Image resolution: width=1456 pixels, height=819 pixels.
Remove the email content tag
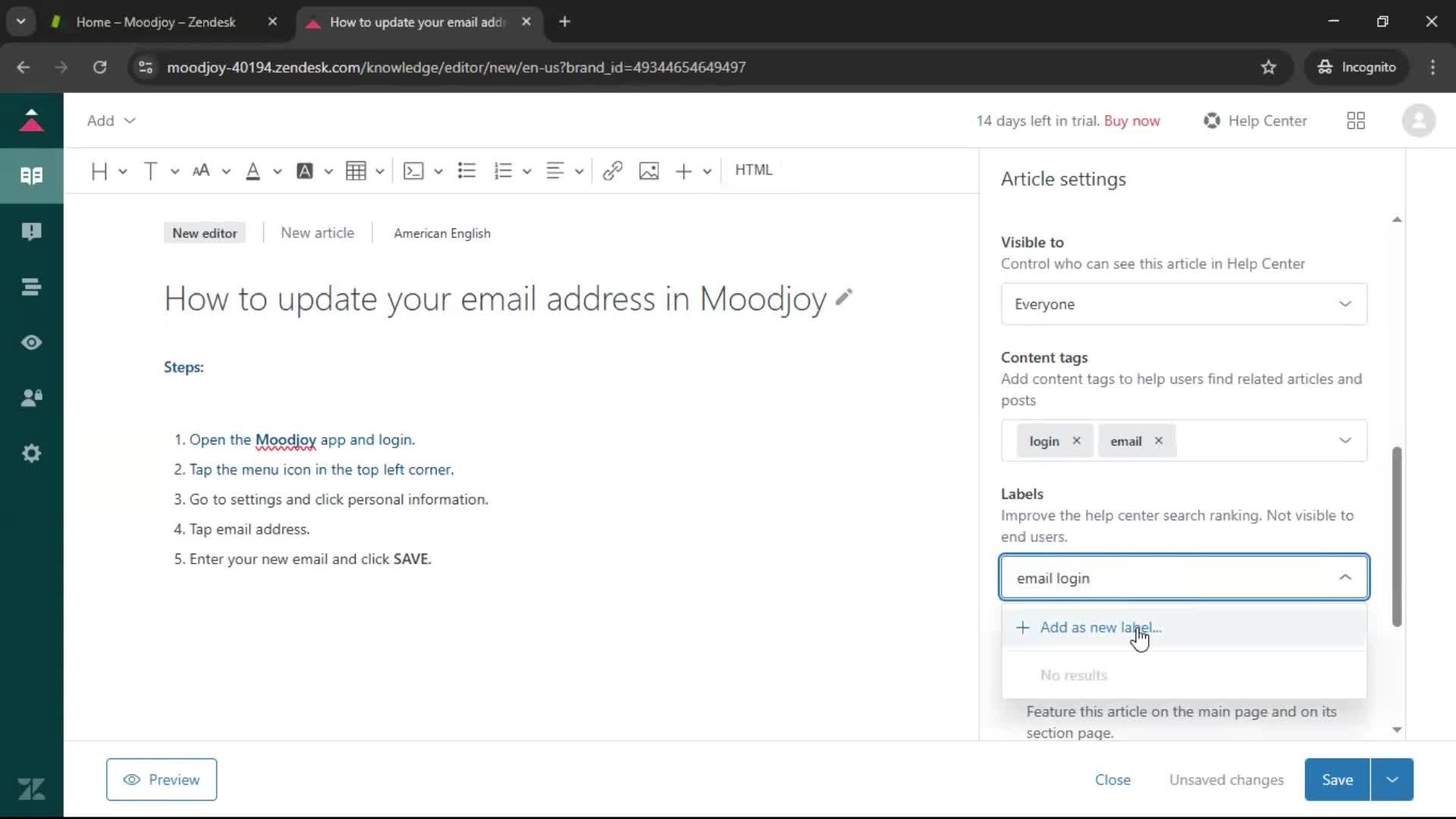tap(1158, 441)
